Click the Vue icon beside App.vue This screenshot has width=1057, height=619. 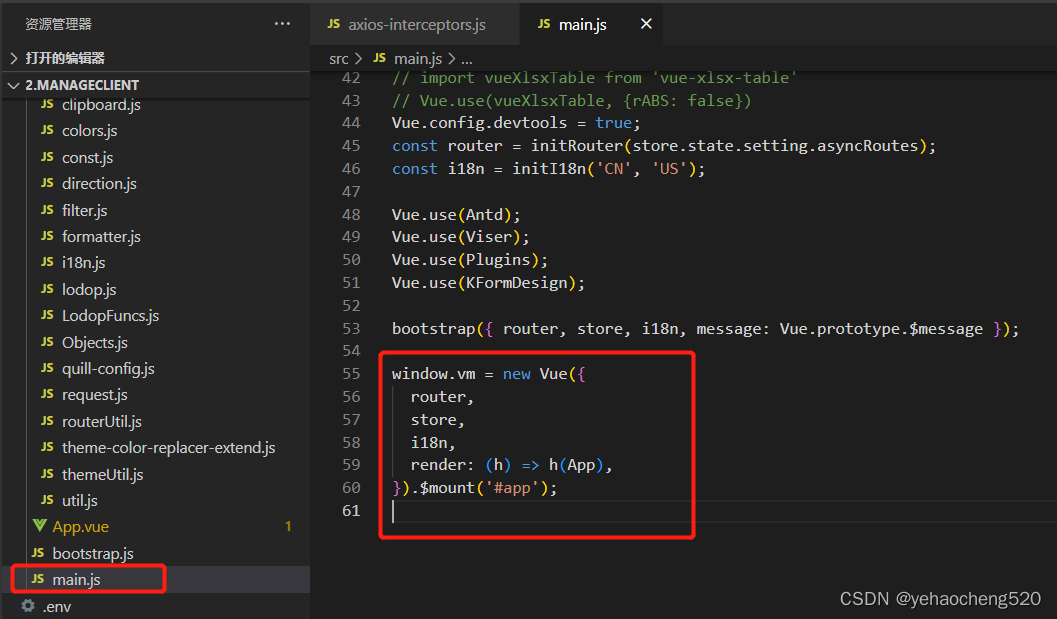[40, 526]
